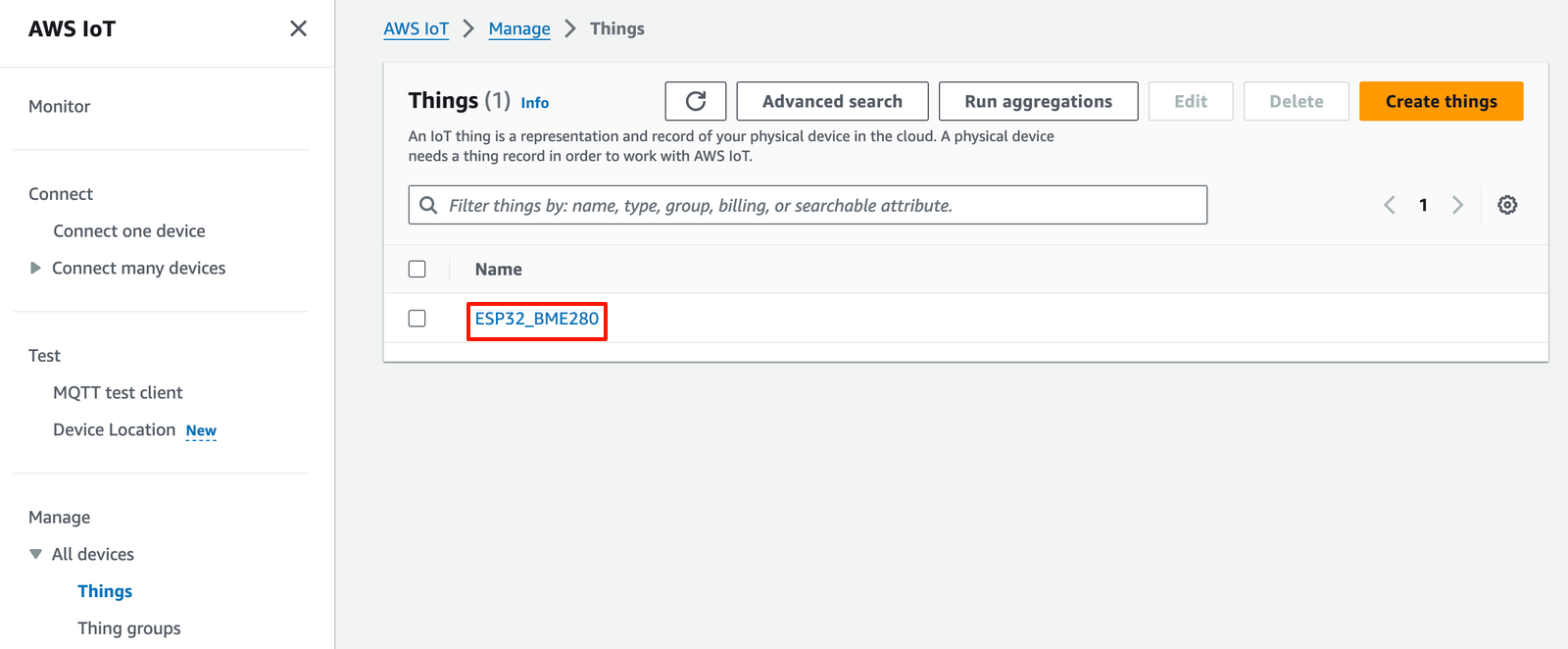Open the Info link beside Things
The width and height of the screenshot is (1568, 649).
(535, 103)
